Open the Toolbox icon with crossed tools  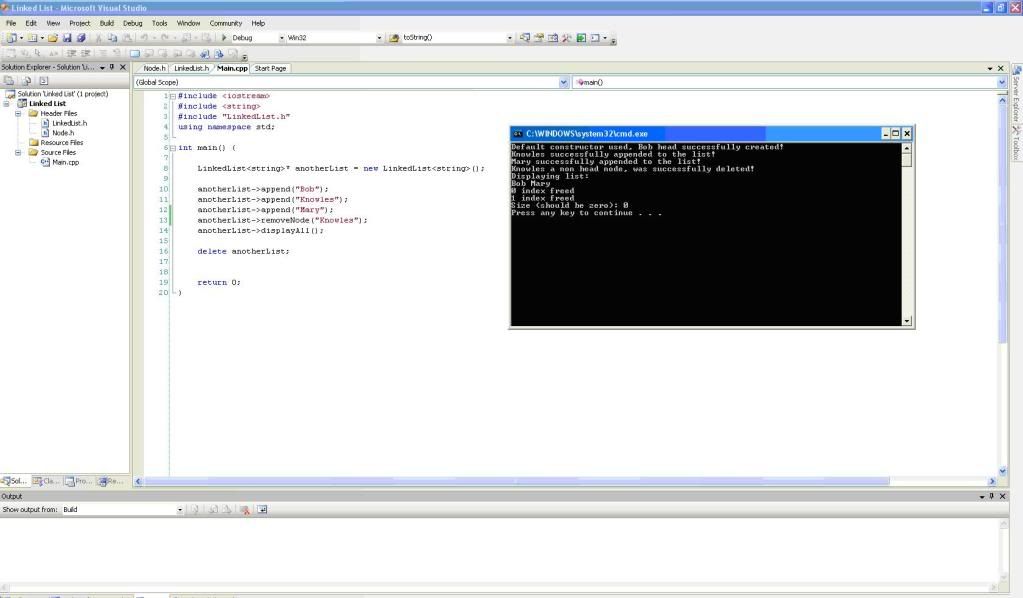coord(566,38)
